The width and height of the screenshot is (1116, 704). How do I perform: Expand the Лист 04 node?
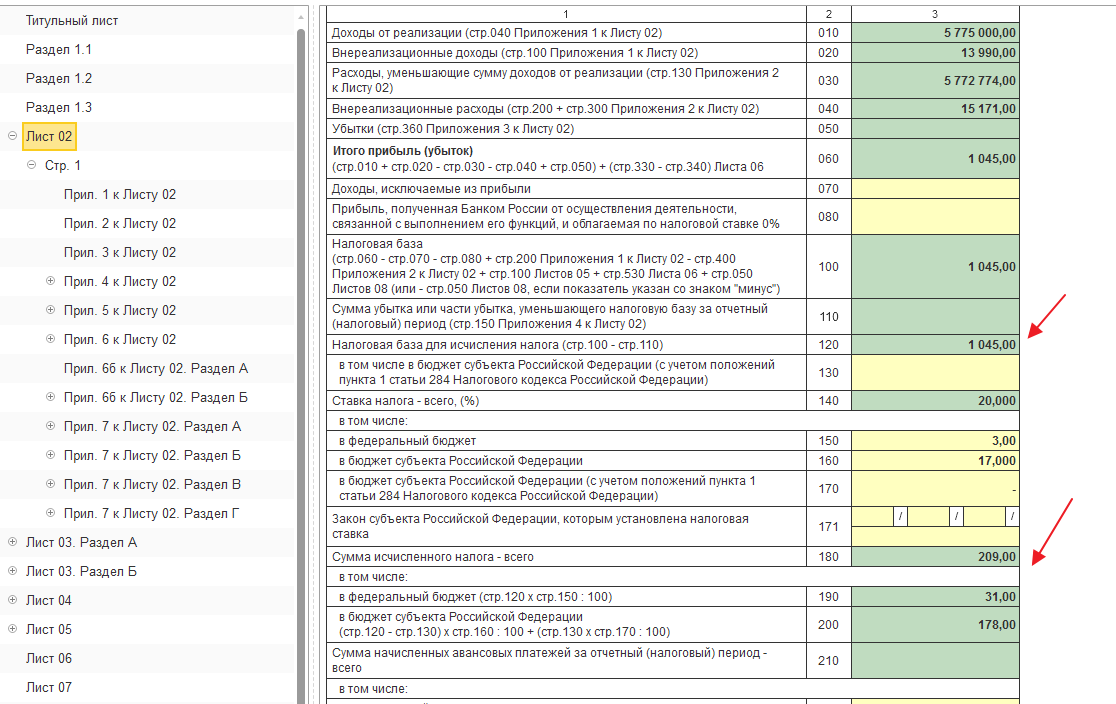12,600
